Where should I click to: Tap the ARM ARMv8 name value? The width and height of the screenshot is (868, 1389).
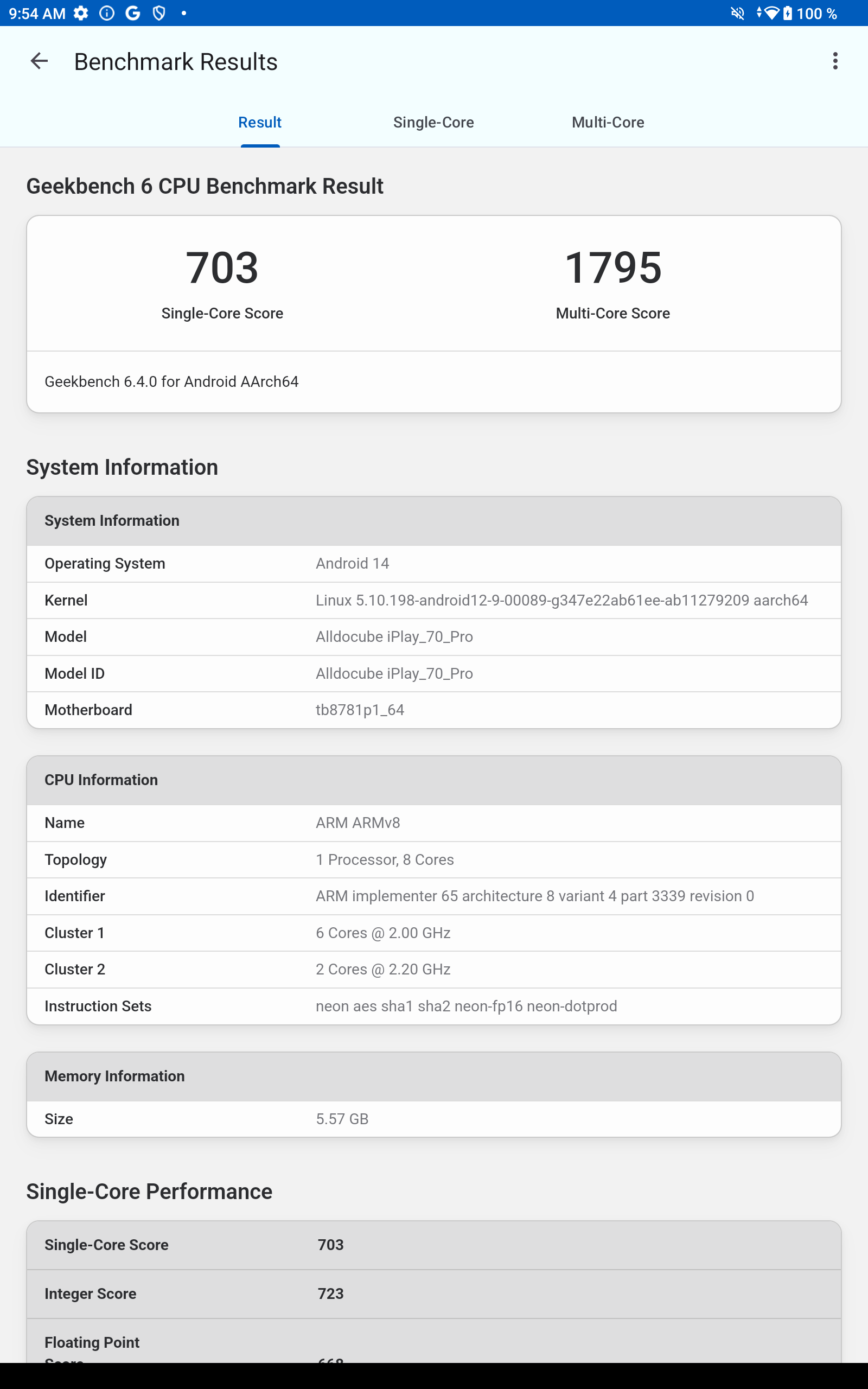358,823
